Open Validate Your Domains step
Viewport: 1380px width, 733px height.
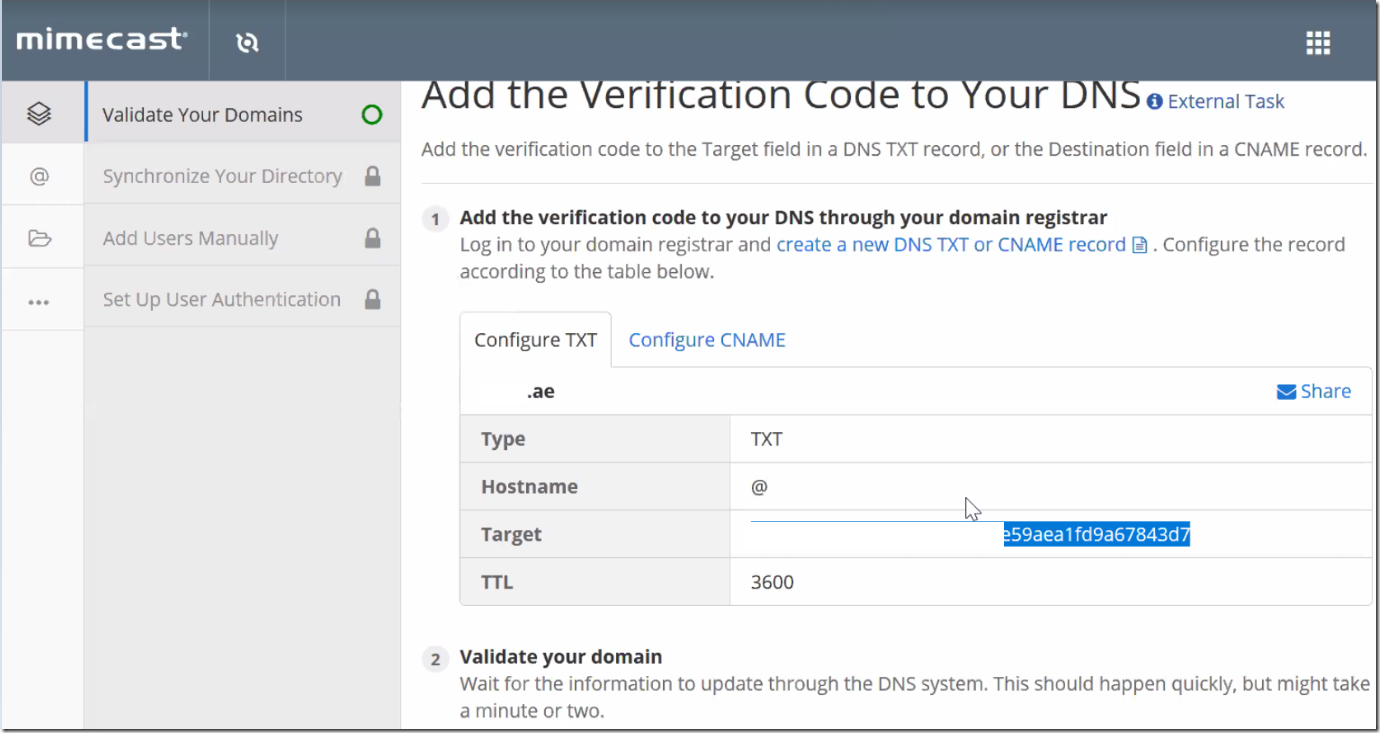[x=243, y=114]
